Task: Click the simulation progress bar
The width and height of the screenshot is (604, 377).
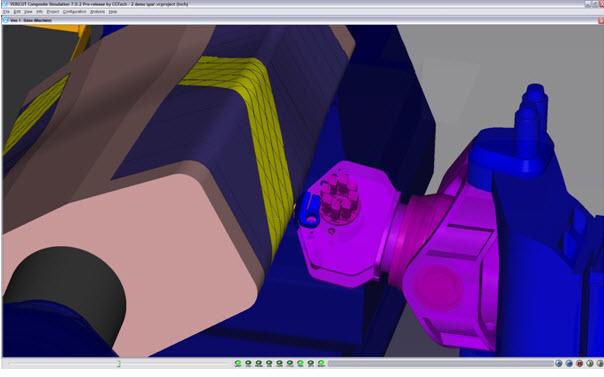Action: click(440, 363)
